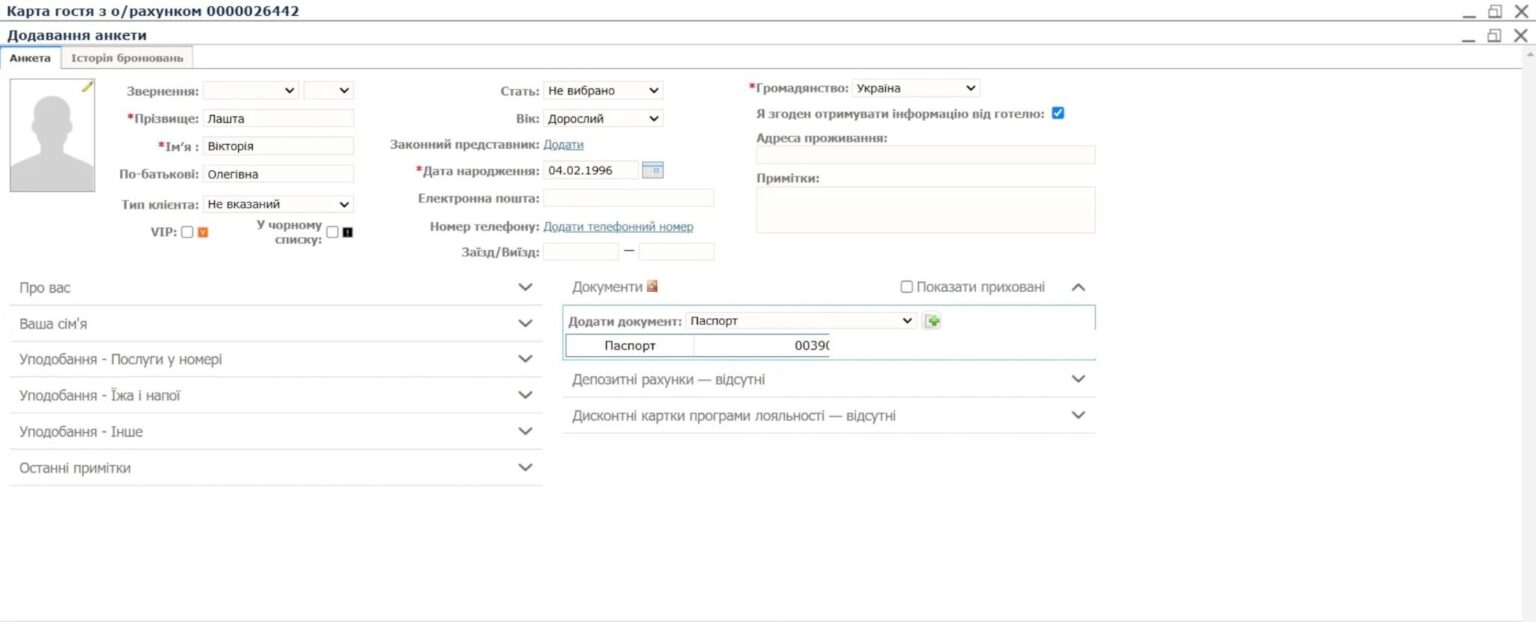Click the scan icon next to Документи
The image size is (1536, 622).
coord(652,285)
